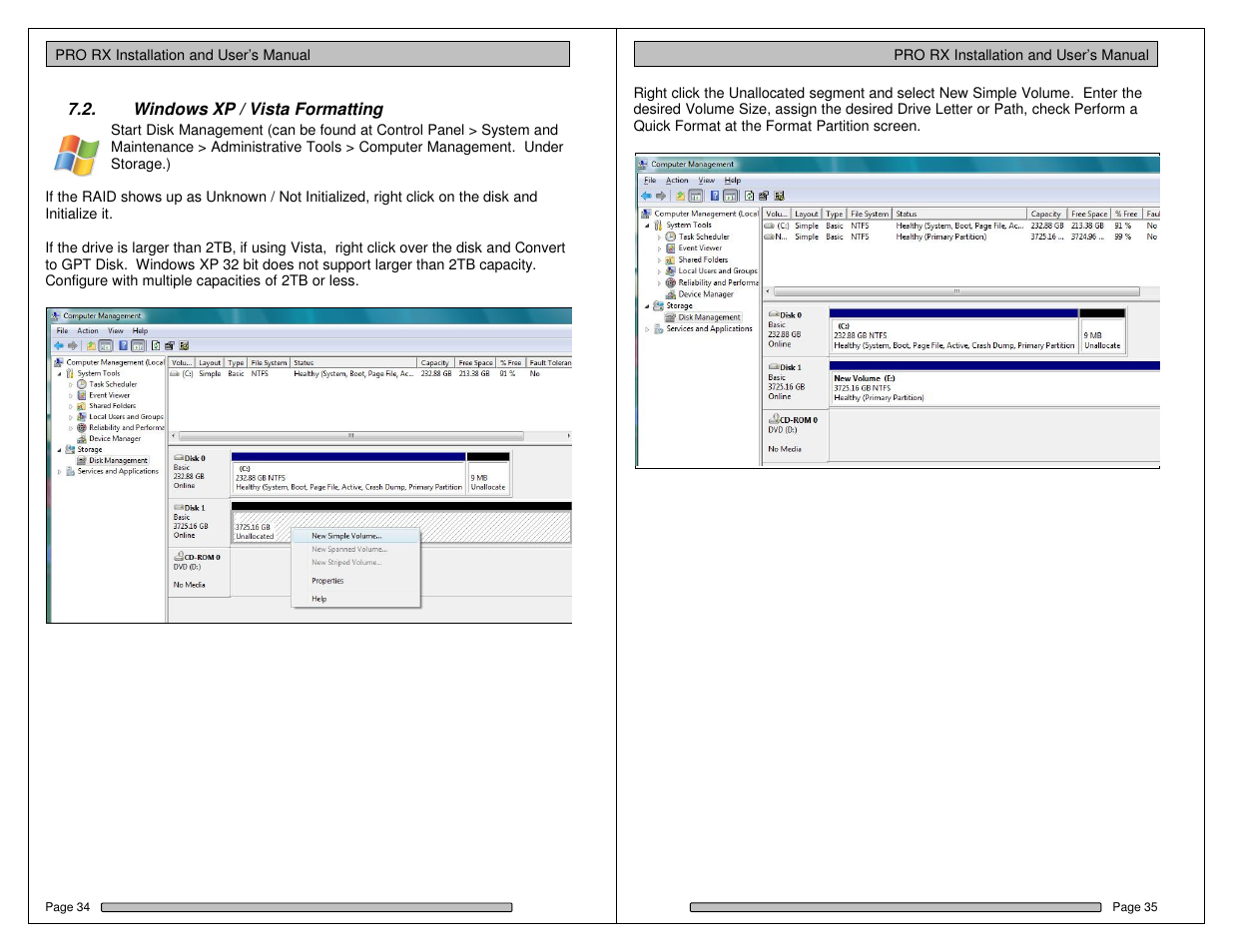Sort by Capacity column in page 34 screenshot
Image resolution: width=1233 pixels, height=952 pixels.
435,363
